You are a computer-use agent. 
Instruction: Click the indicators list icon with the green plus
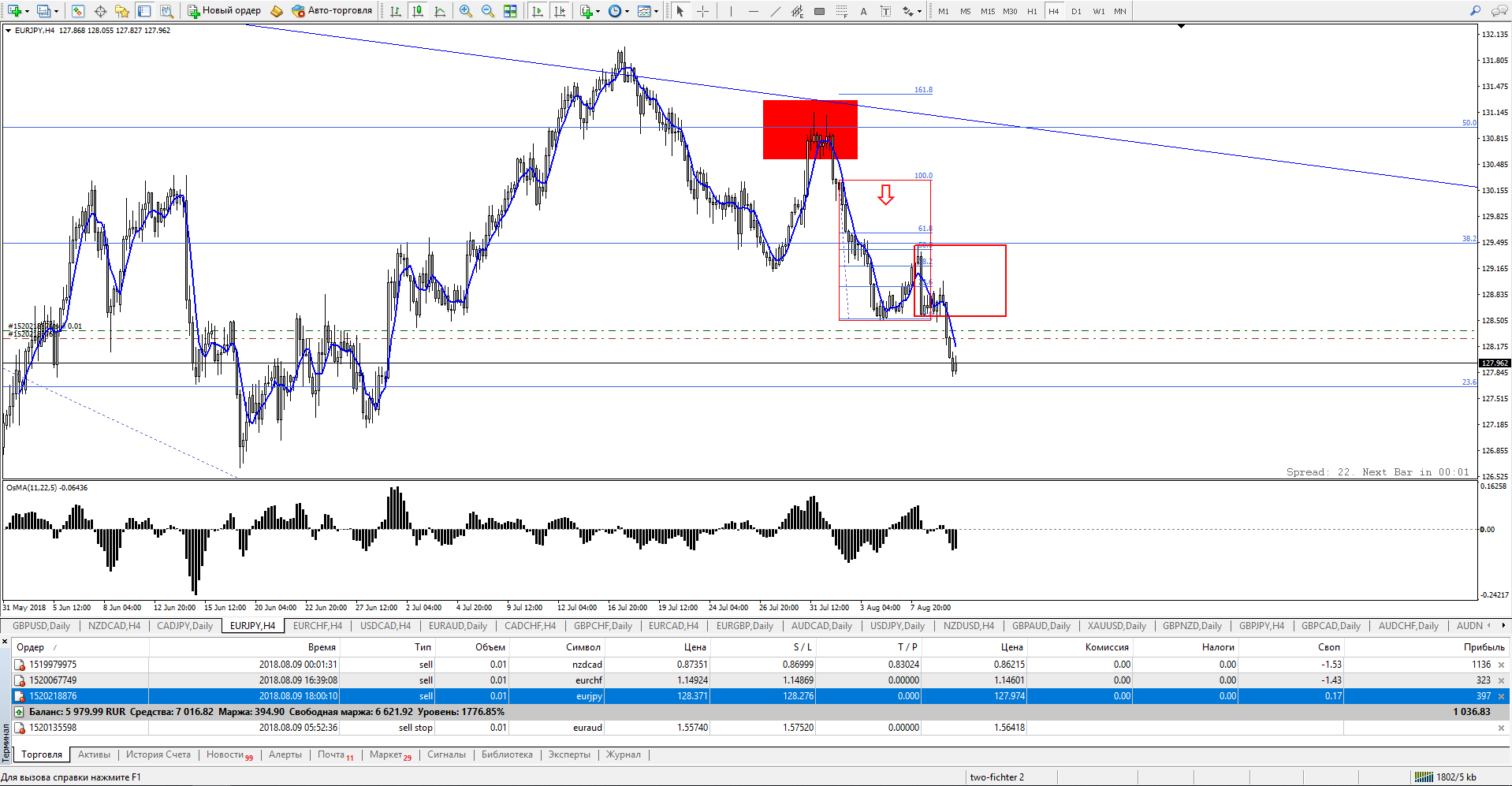[x=586, y=11]
